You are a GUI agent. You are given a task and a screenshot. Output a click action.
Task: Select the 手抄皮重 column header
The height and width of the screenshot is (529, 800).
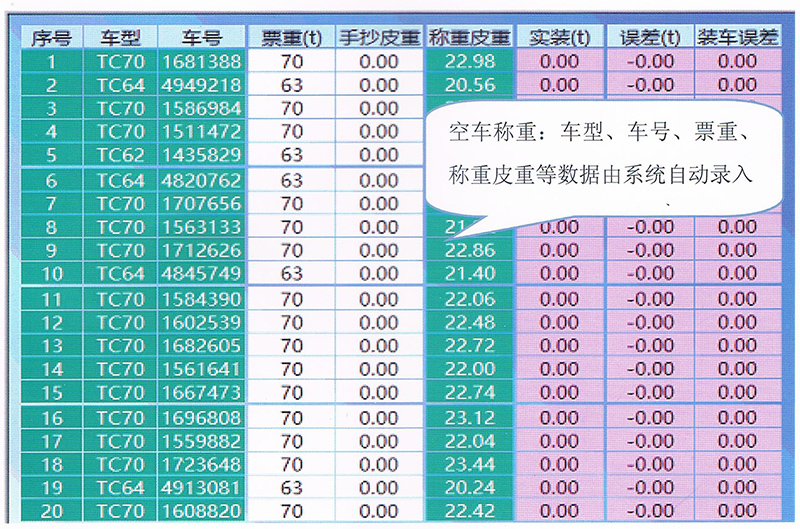379,37
